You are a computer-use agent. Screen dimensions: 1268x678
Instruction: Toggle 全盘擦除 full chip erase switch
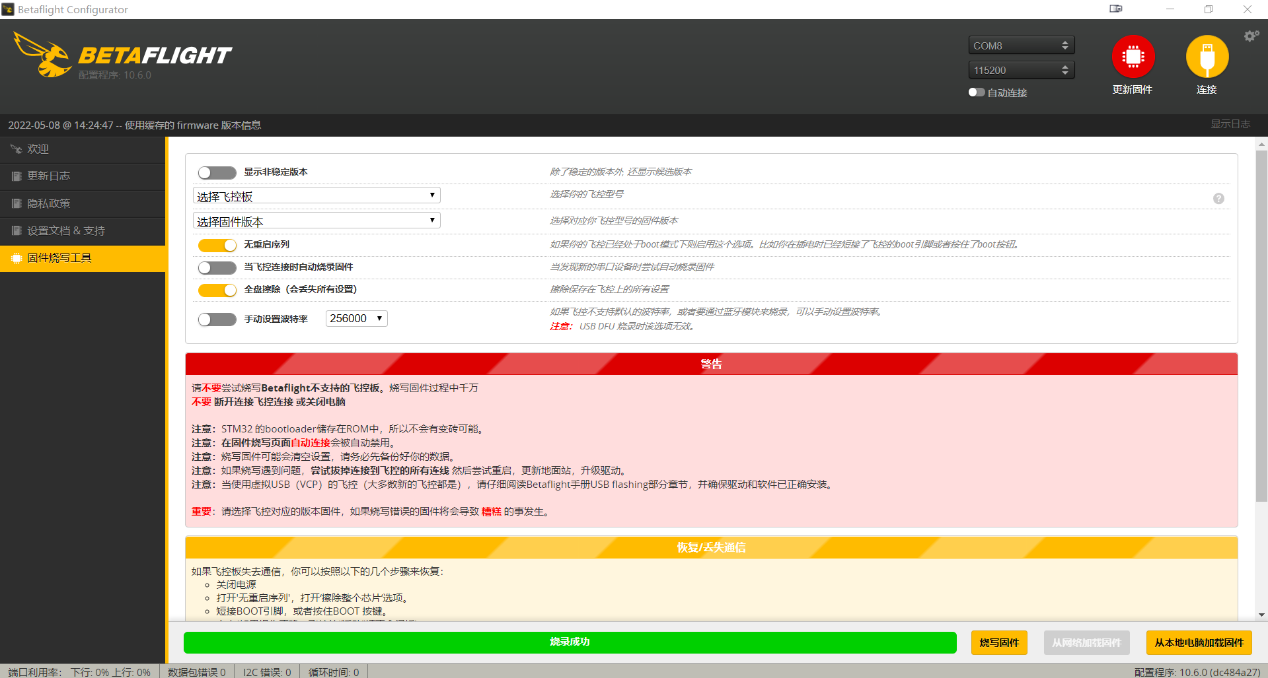[x=217, y=290]
